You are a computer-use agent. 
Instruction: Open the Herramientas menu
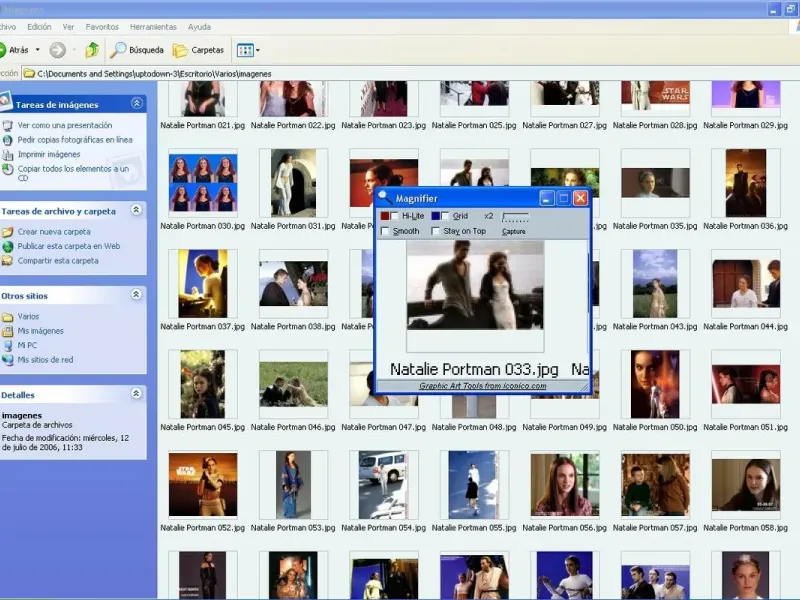coord(152,27)
